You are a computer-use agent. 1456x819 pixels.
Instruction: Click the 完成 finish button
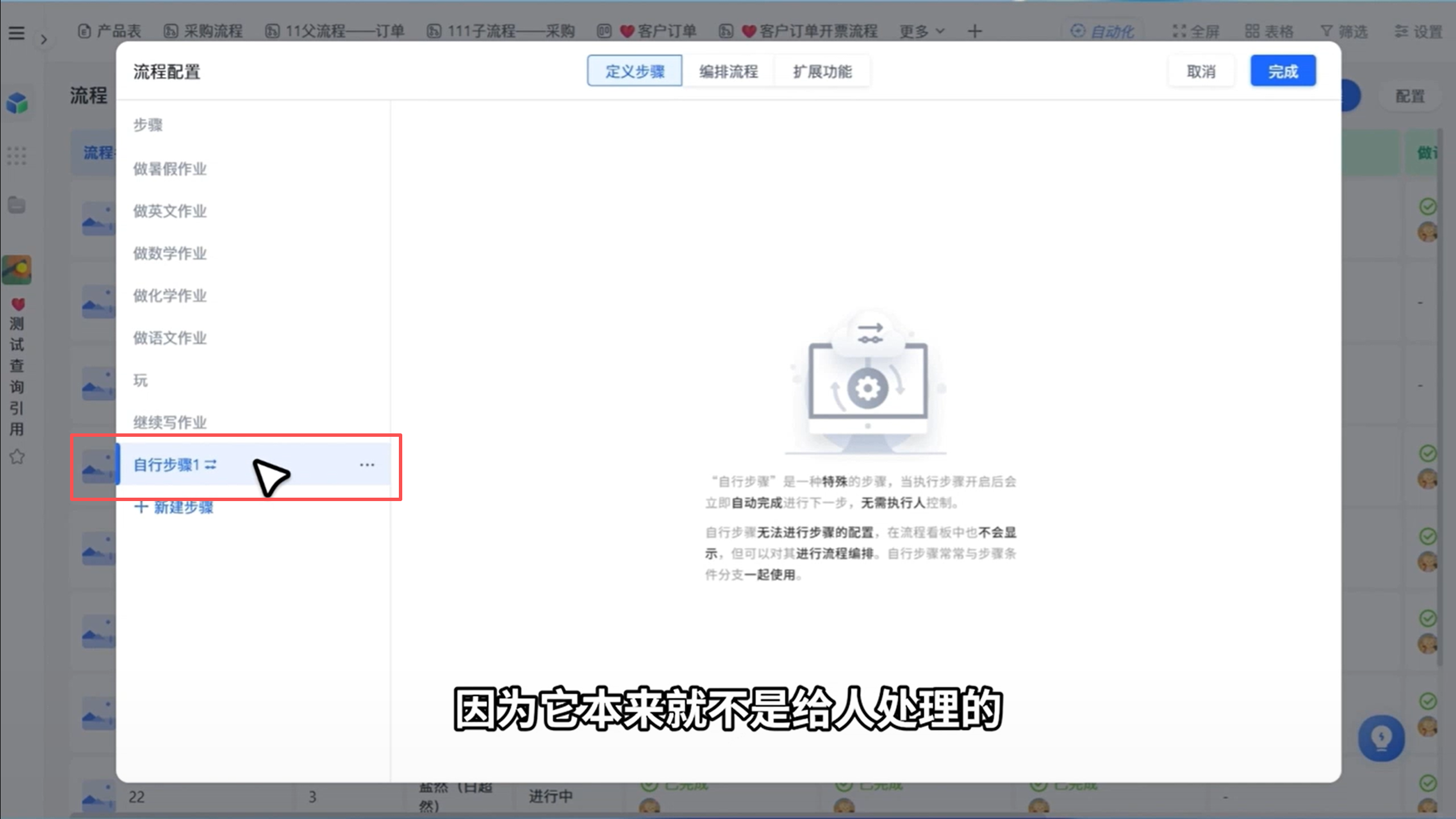point(1283,71)
